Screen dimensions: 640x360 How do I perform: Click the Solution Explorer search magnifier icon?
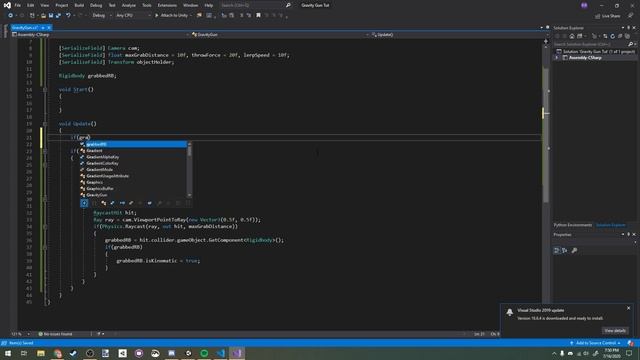pyautogui.click(x=631, y=44)
